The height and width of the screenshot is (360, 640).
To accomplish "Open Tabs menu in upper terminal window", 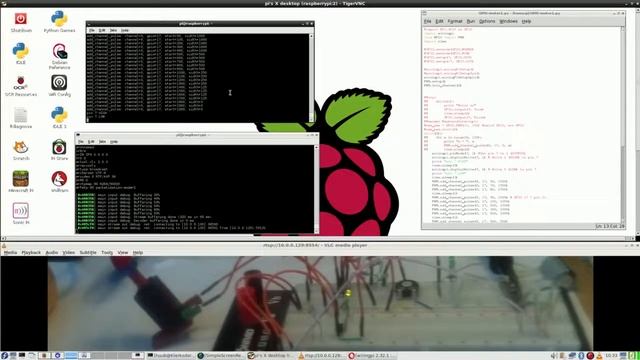I will [113, 30].
